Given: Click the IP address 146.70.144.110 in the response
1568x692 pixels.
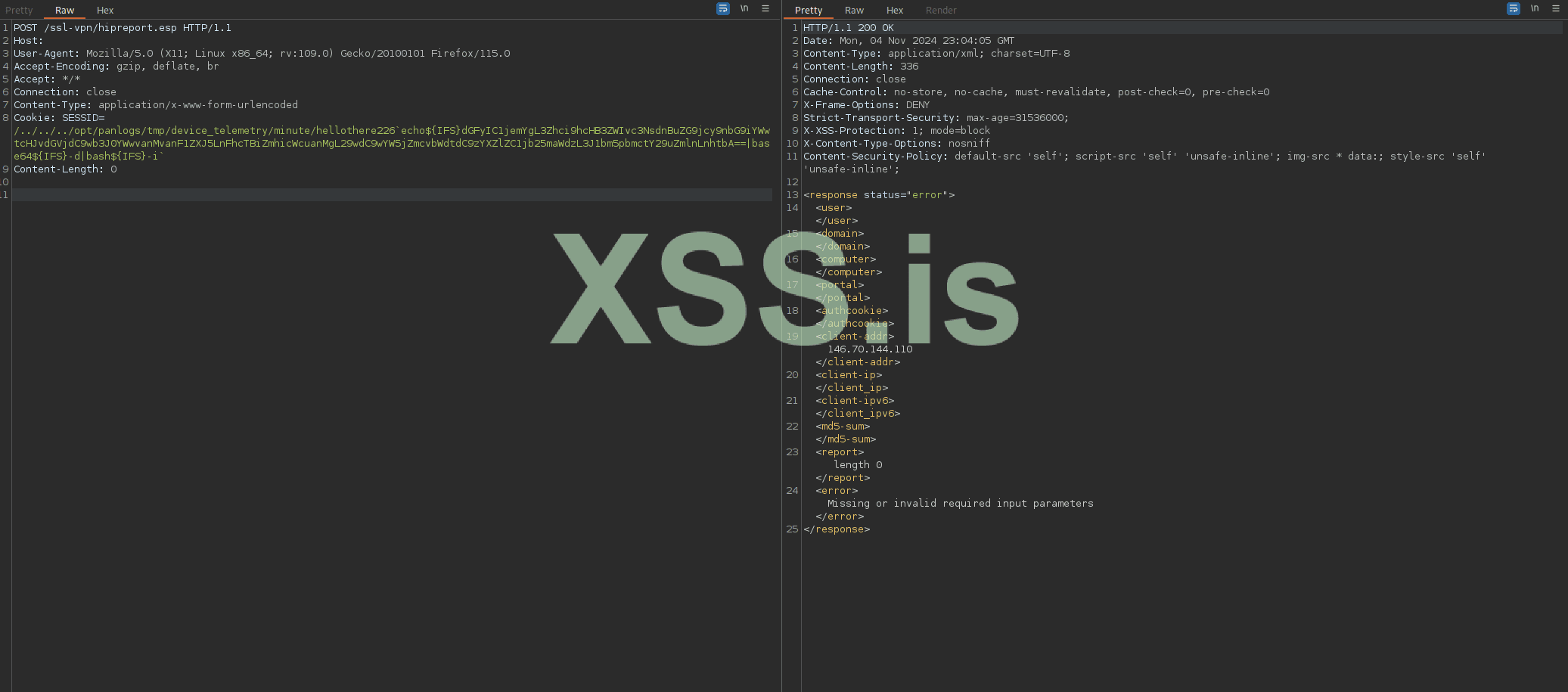Looking at the screenshot, I should 870,349.
